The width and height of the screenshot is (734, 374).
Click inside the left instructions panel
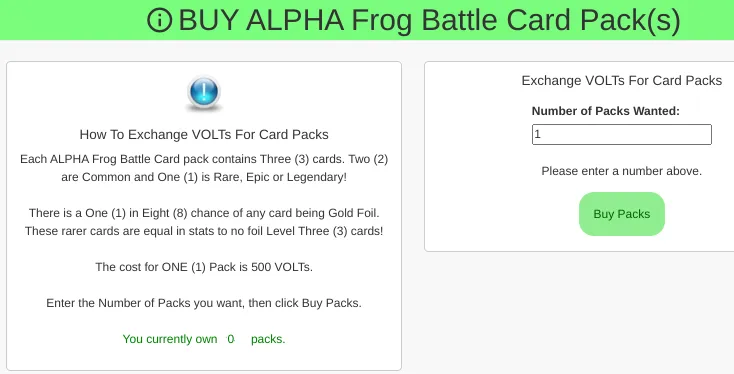(204, 216)
